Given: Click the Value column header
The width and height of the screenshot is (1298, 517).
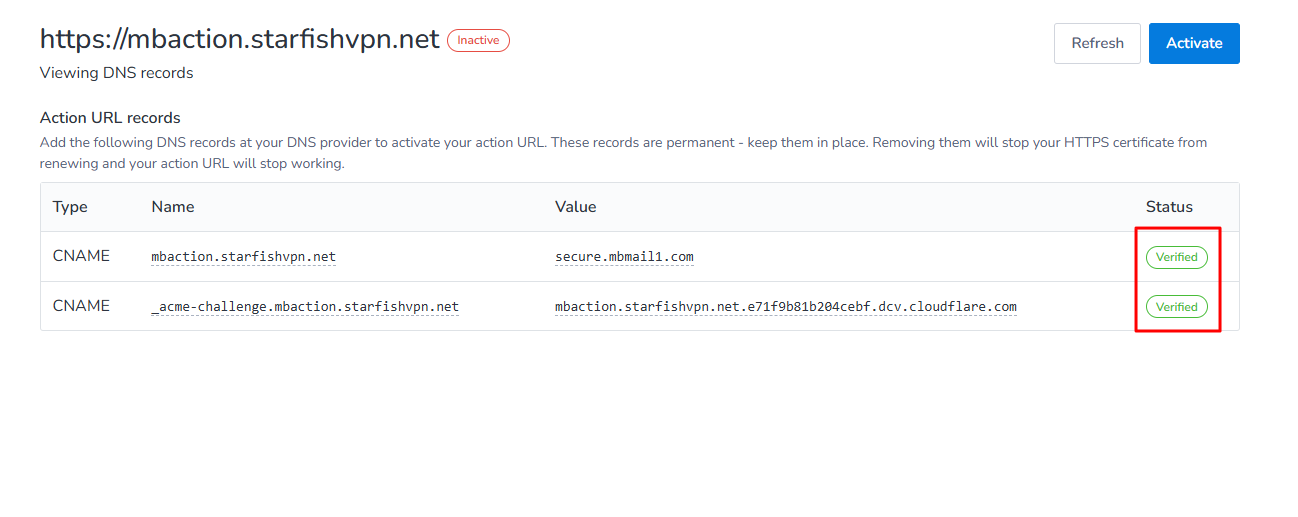Looking at the screenshot, I should click(576, 207).
